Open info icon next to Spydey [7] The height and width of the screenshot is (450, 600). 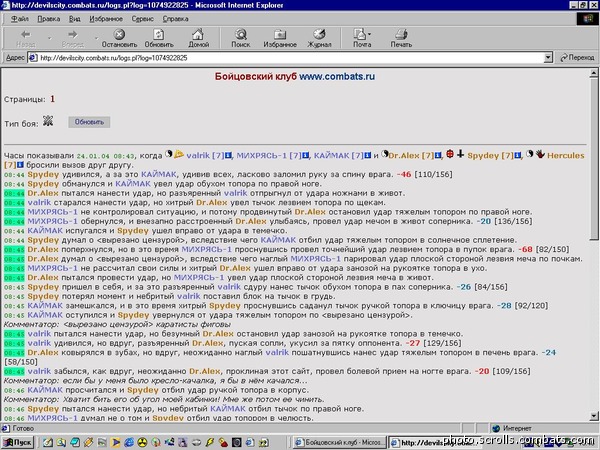(517, 155)
